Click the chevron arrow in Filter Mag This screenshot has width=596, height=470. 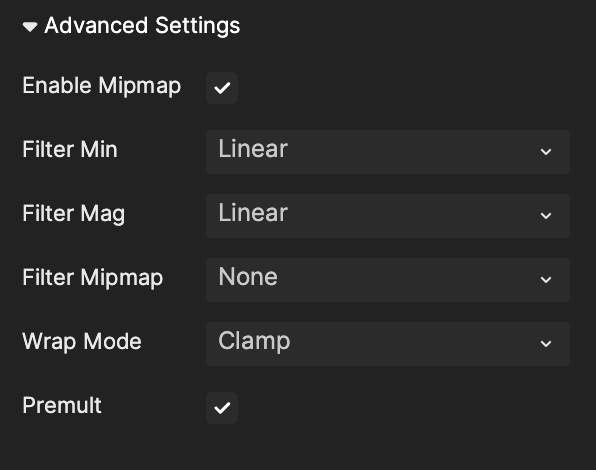click(546, 216)
